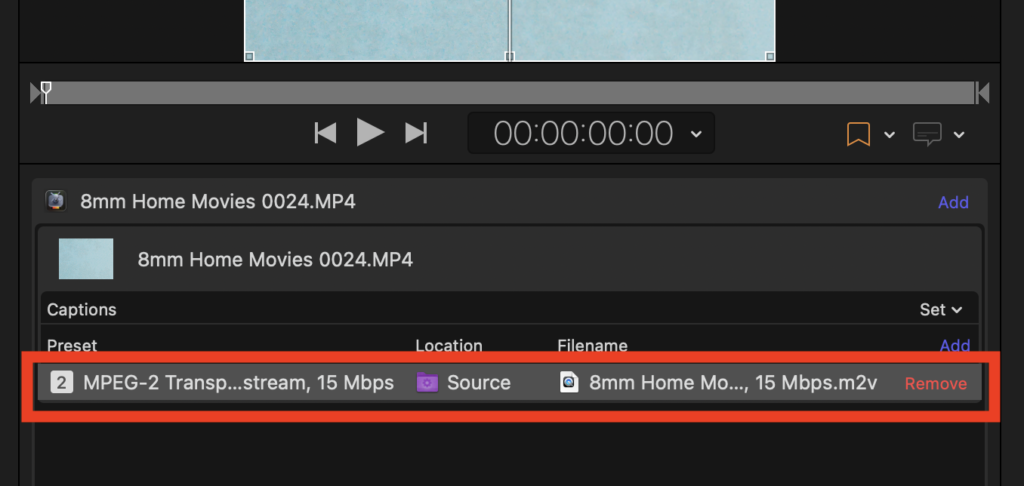This screenshot has width=1024, height=486.
Task: Expand the marker options chevron
Action: coord(889,135)
